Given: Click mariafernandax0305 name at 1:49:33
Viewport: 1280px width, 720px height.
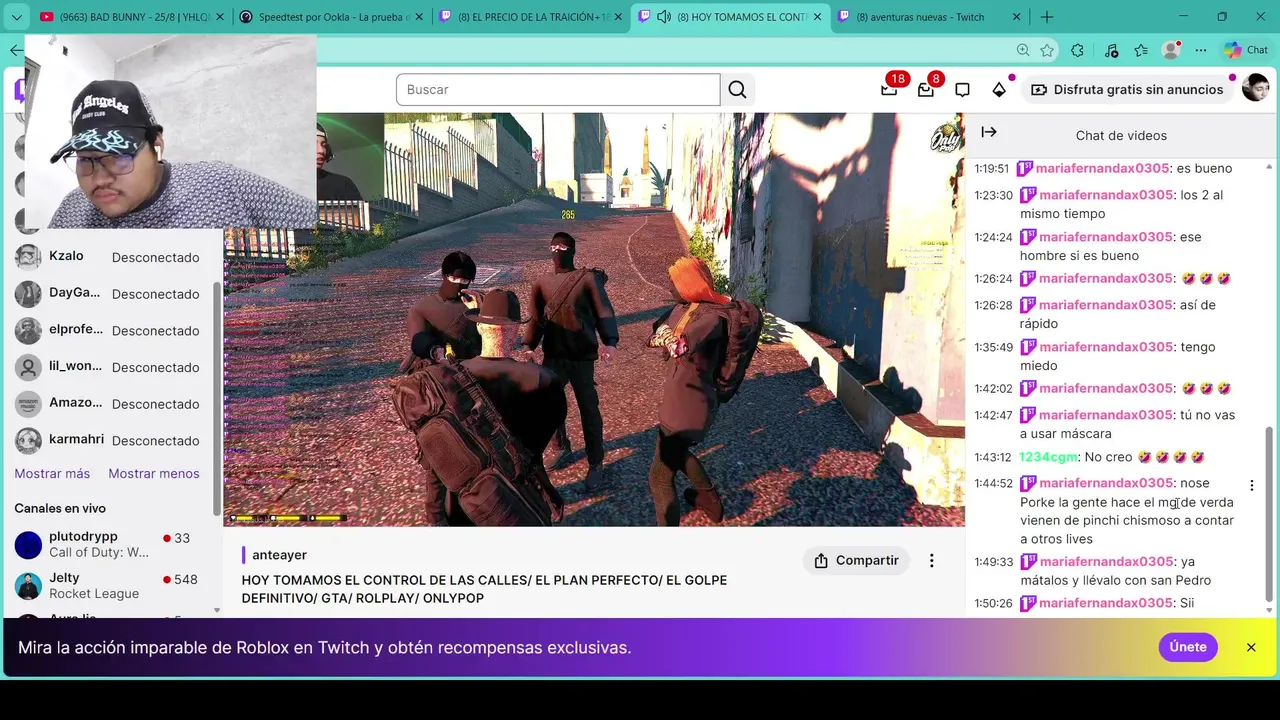Looking at the screenshot, I should (1105, 562).
